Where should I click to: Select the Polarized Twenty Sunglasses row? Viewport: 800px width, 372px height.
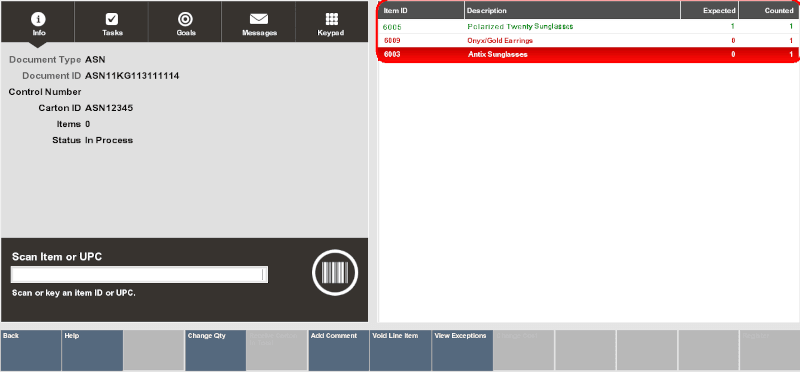coord(589,27)
